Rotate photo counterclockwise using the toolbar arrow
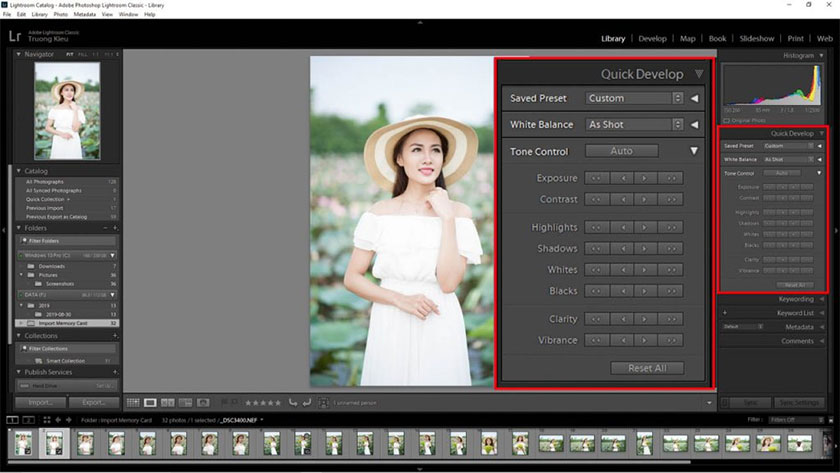The width and height of the screenshot is (840, 473). (x=293, y=402)
